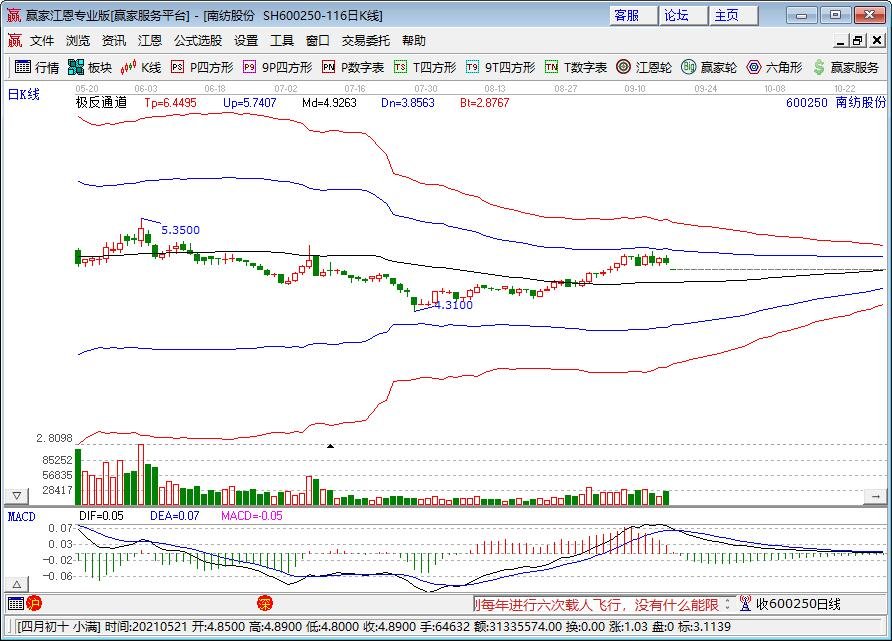Click the MACD indicator label
Viewport: 892px width, 641px height.
pos(22,516)
